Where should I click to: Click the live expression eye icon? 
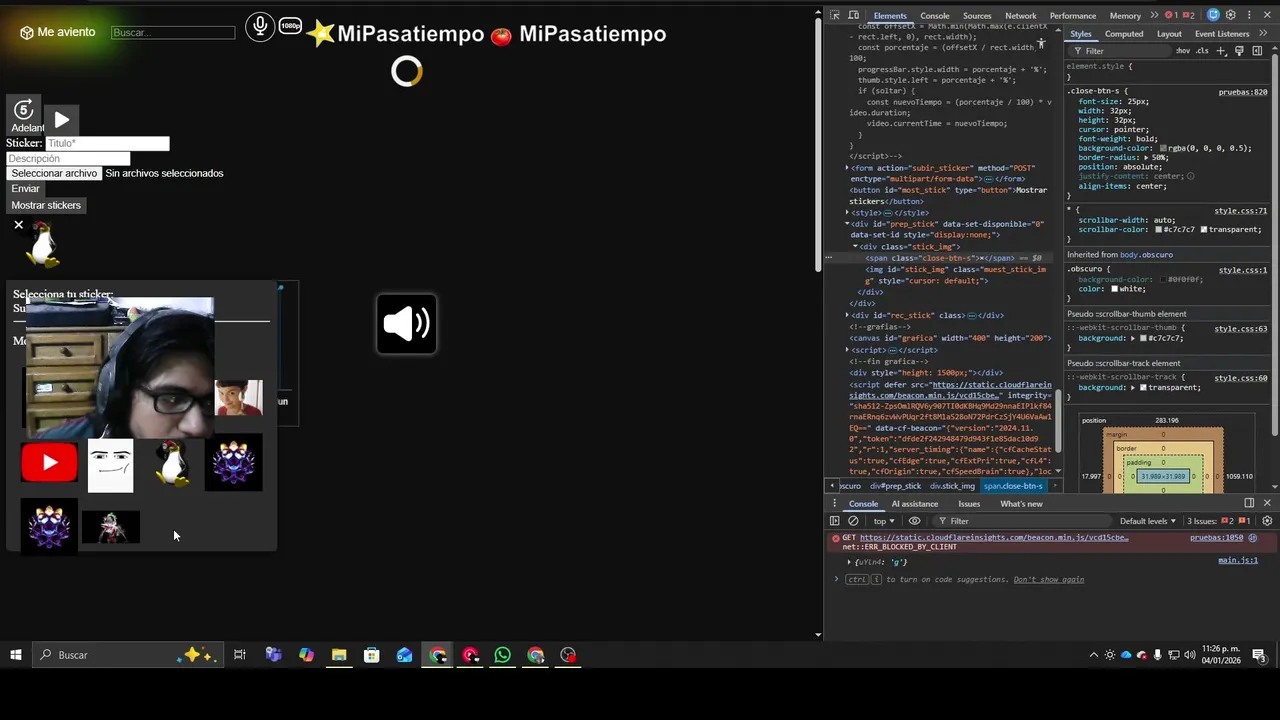pyautogui.click(x=914, y=521)
